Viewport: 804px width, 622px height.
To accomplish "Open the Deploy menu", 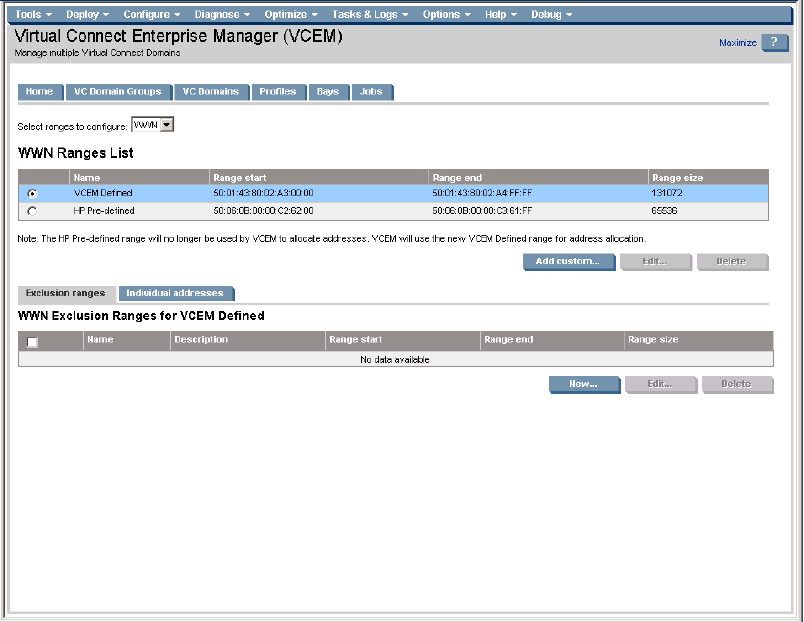I will click(x=87, y=14).
